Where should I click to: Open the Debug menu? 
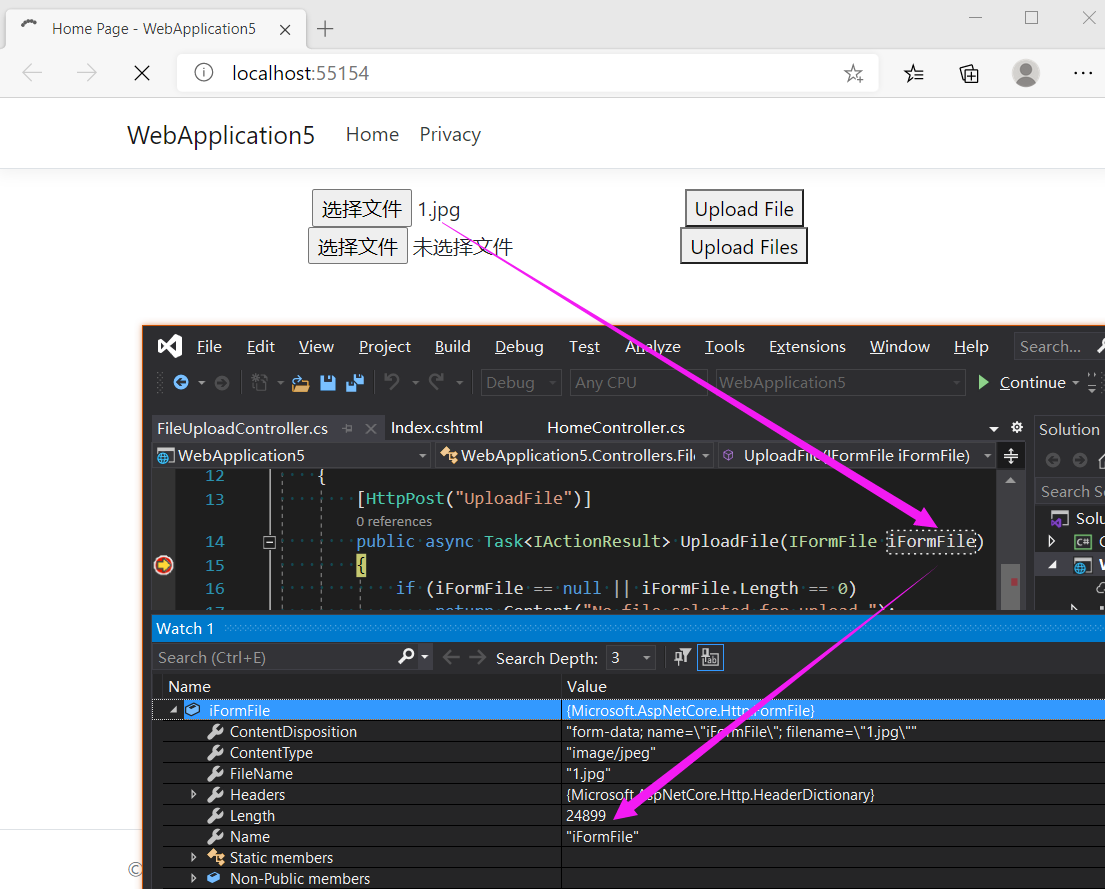(519, 346)
